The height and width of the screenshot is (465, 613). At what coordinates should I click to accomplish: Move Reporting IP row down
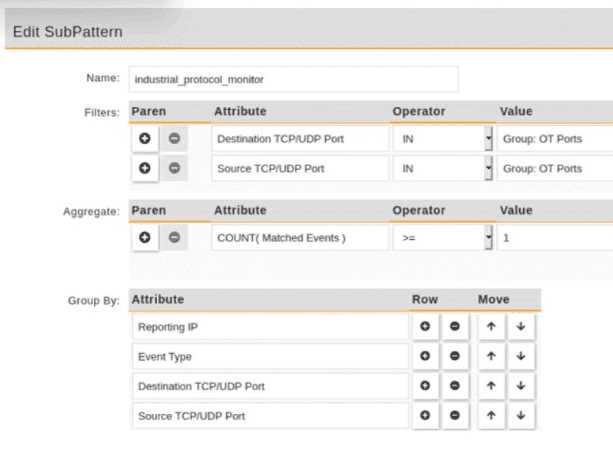520,327
